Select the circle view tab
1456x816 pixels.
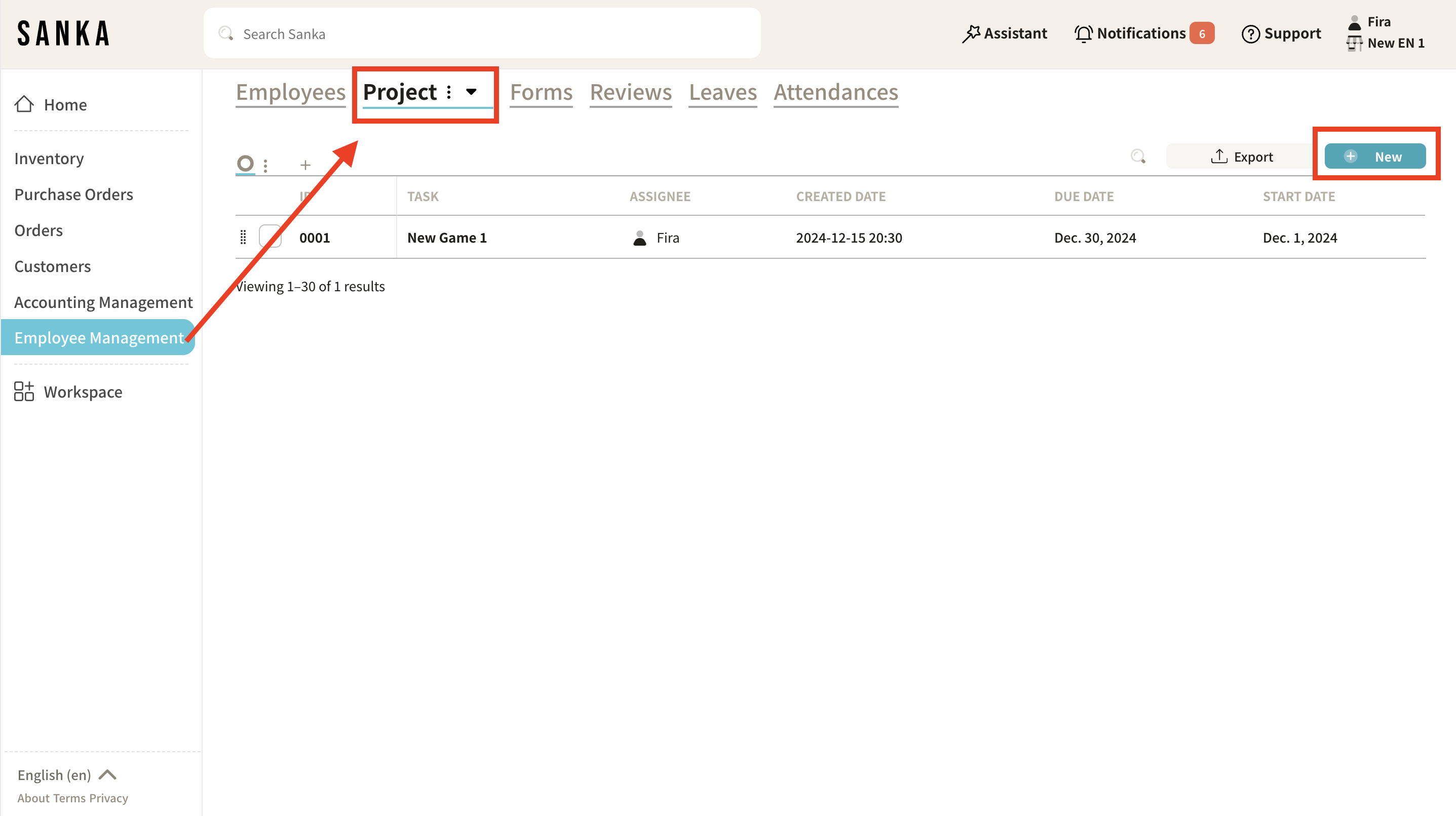[245, 164]
